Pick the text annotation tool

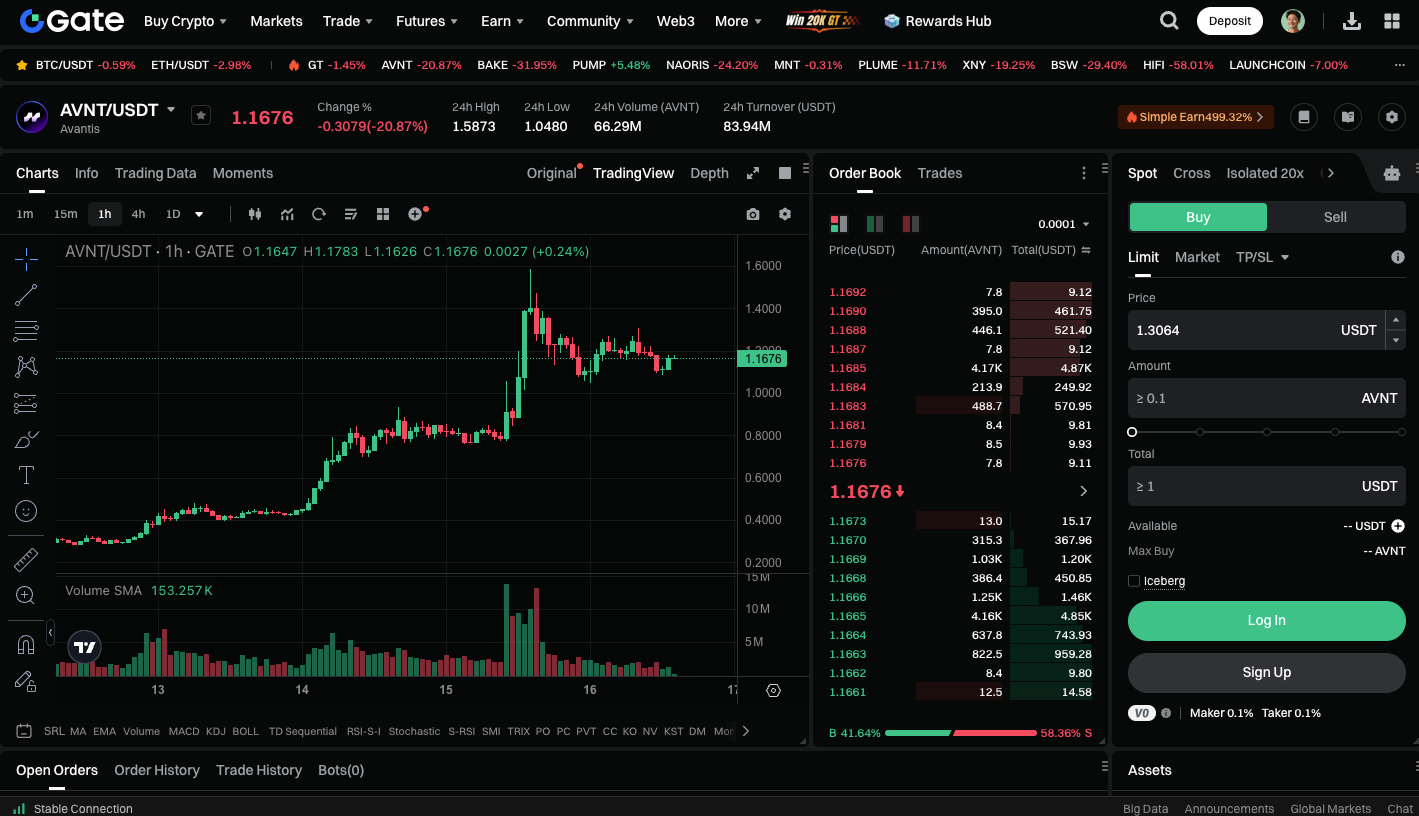pyautogui.click(x=25, y=475)
